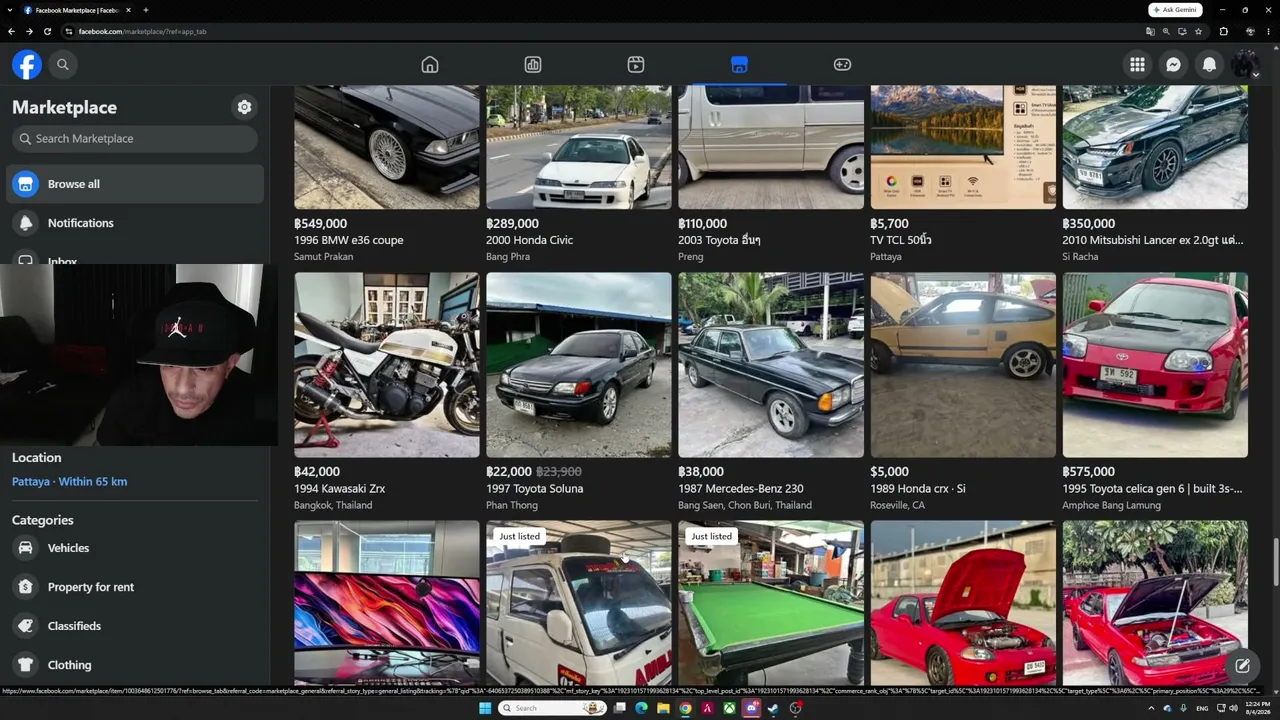View the green pool table listing photo

tap(771, 603)
